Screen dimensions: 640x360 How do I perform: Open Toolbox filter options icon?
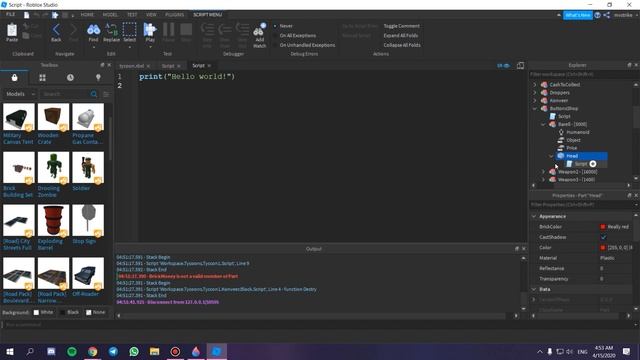106,94
